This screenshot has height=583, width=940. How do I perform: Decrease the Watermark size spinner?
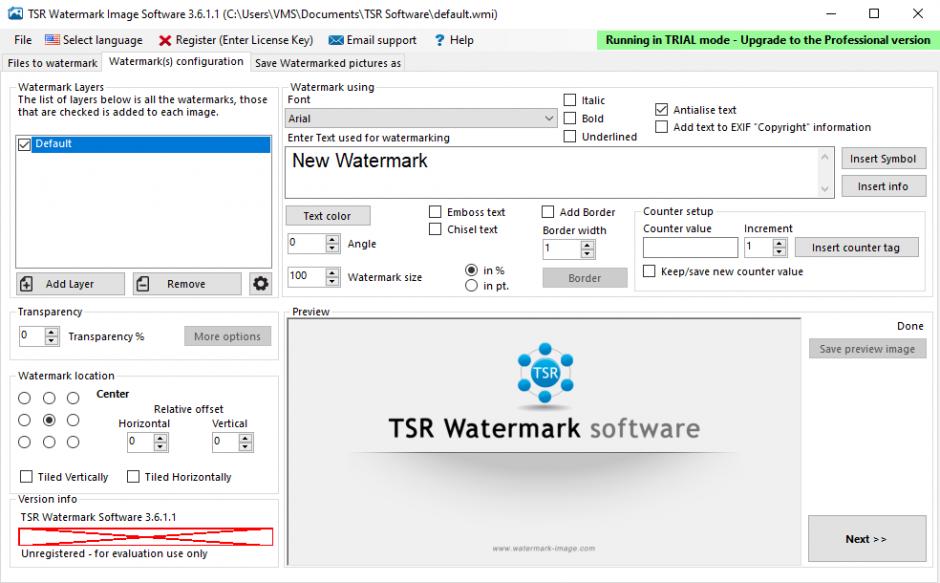[332, 281]
